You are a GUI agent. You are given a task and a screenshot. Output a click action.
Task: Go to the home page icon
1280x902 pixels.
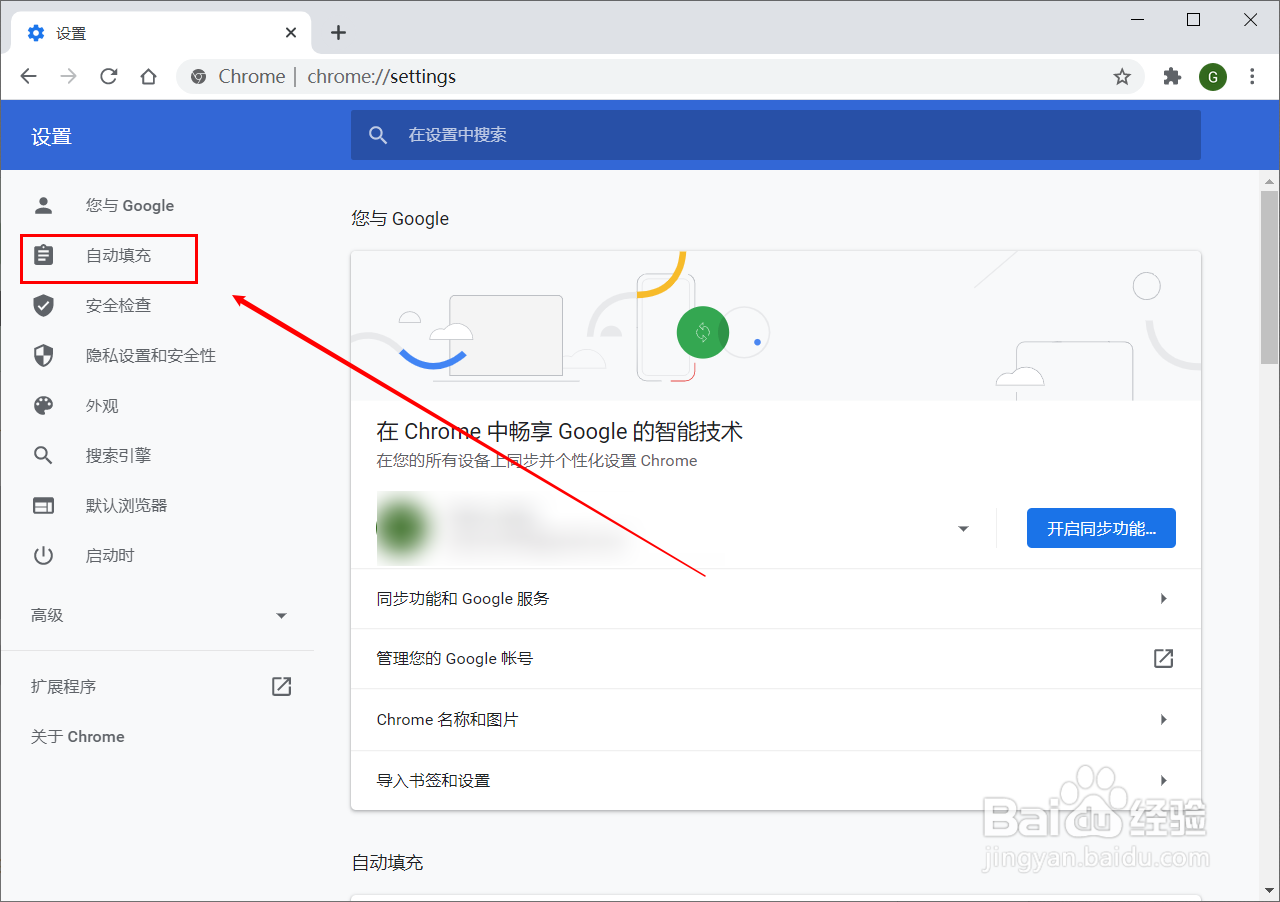pos(148,77)
